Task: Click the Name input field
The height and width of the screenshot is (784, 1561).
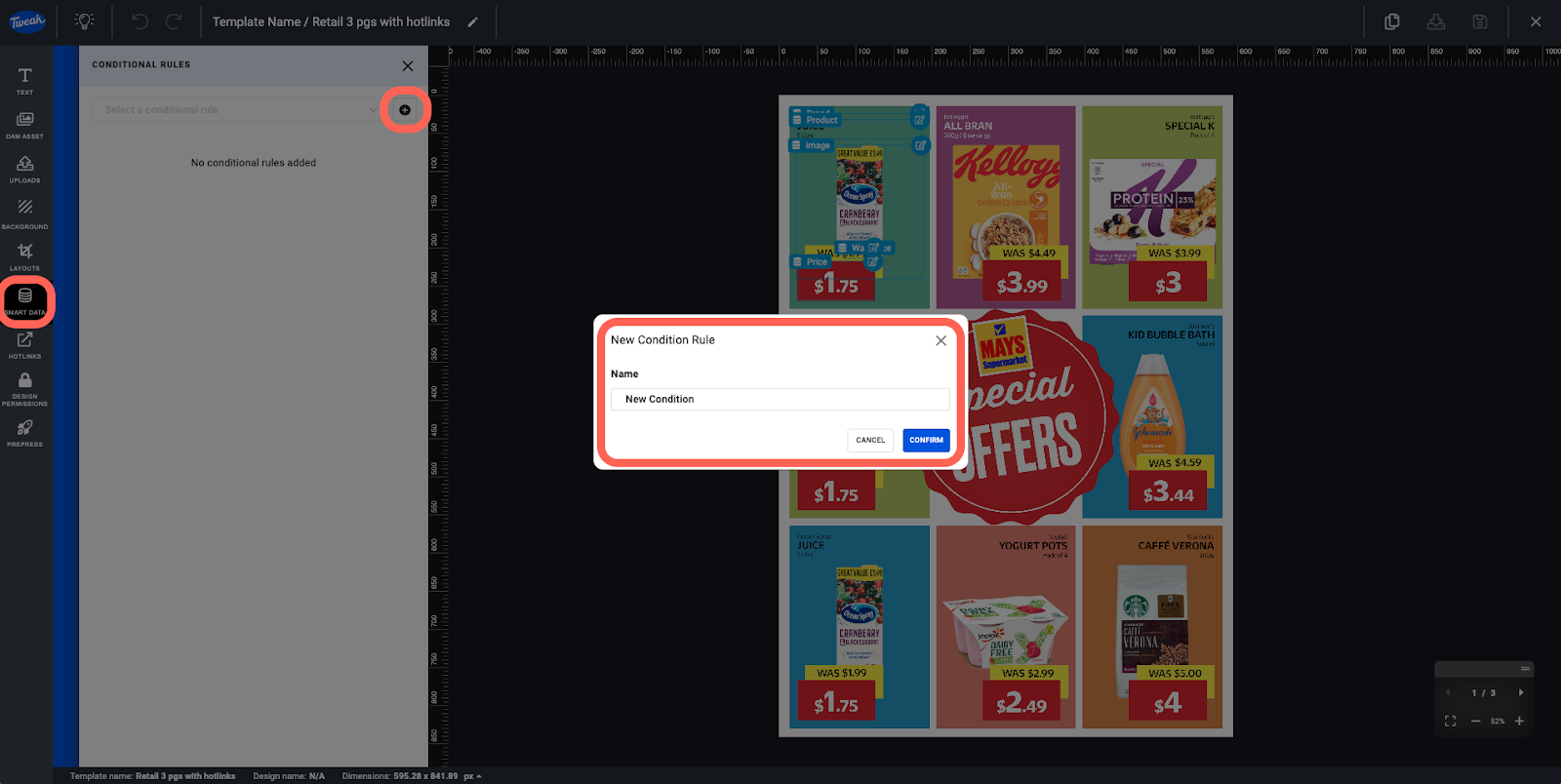Action: coord(780,399)
